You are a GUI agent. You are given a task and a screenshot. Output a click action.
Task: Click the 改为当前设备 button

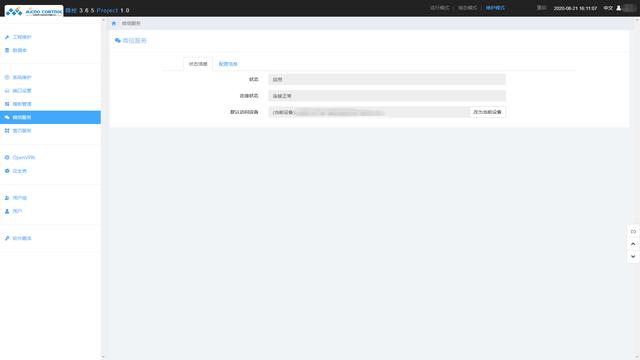[x=487, y=112]
